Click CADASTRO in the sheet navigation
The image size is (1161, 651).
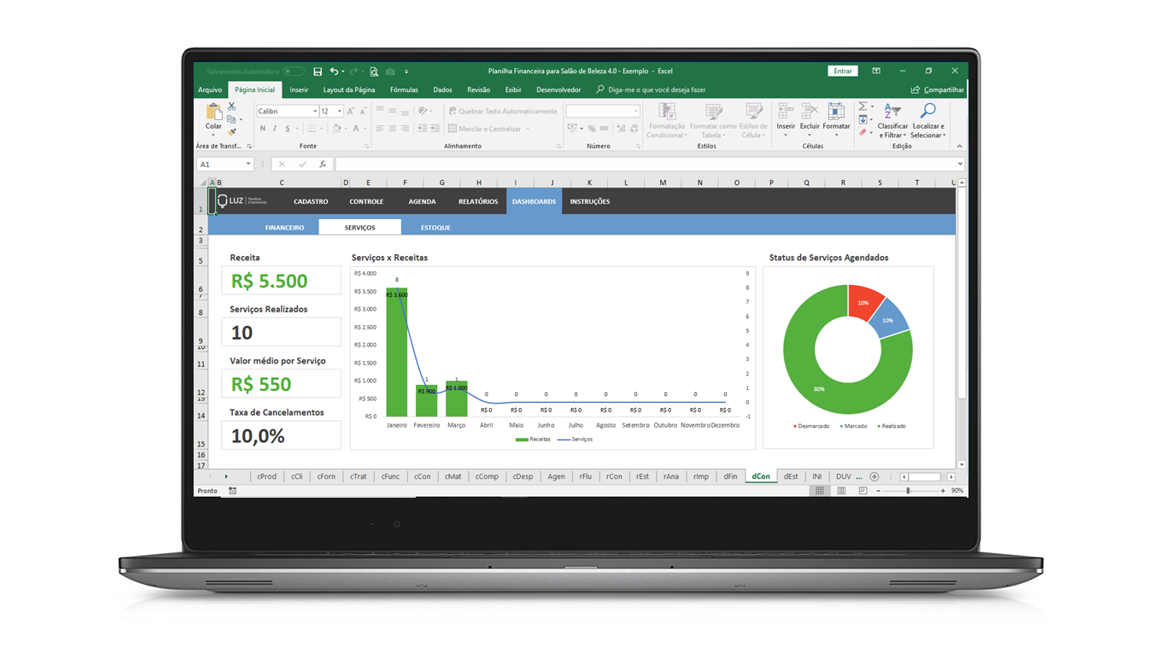(x=311, y=201)
